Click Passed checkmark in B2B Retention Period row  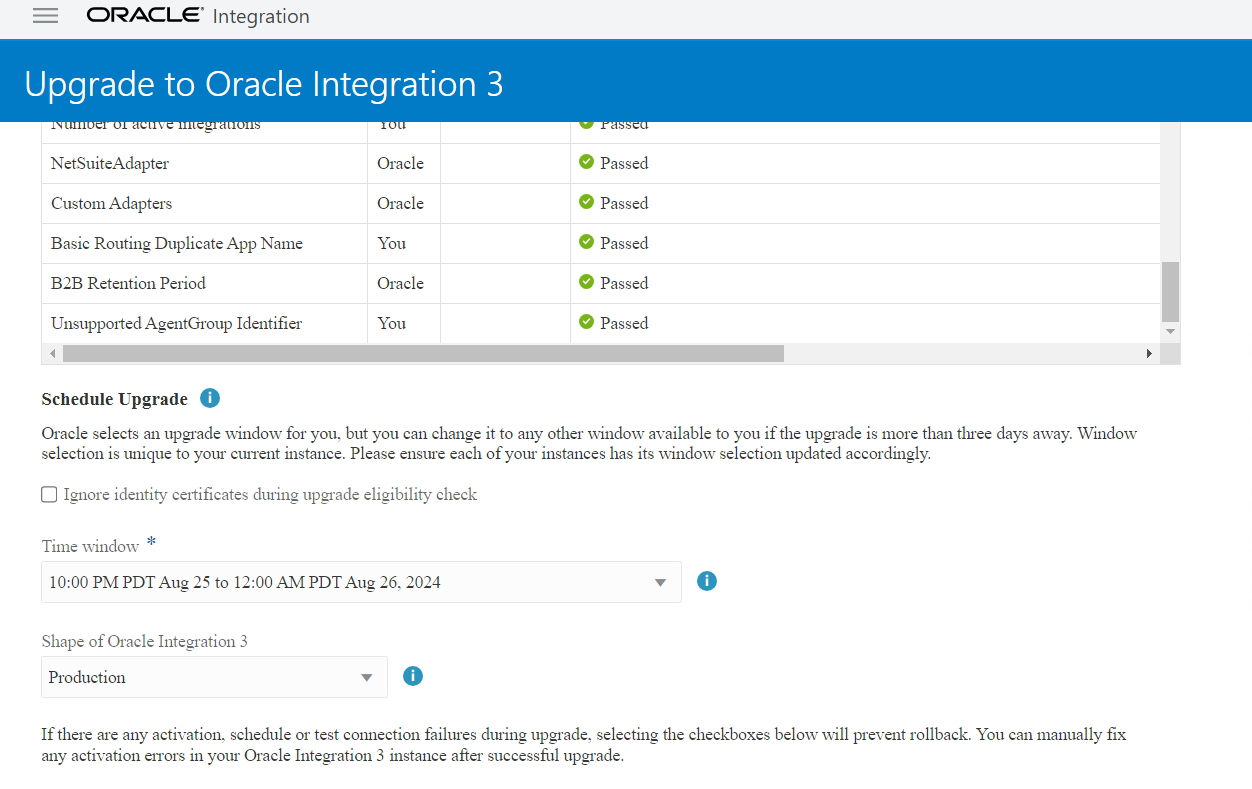[587, 282]
